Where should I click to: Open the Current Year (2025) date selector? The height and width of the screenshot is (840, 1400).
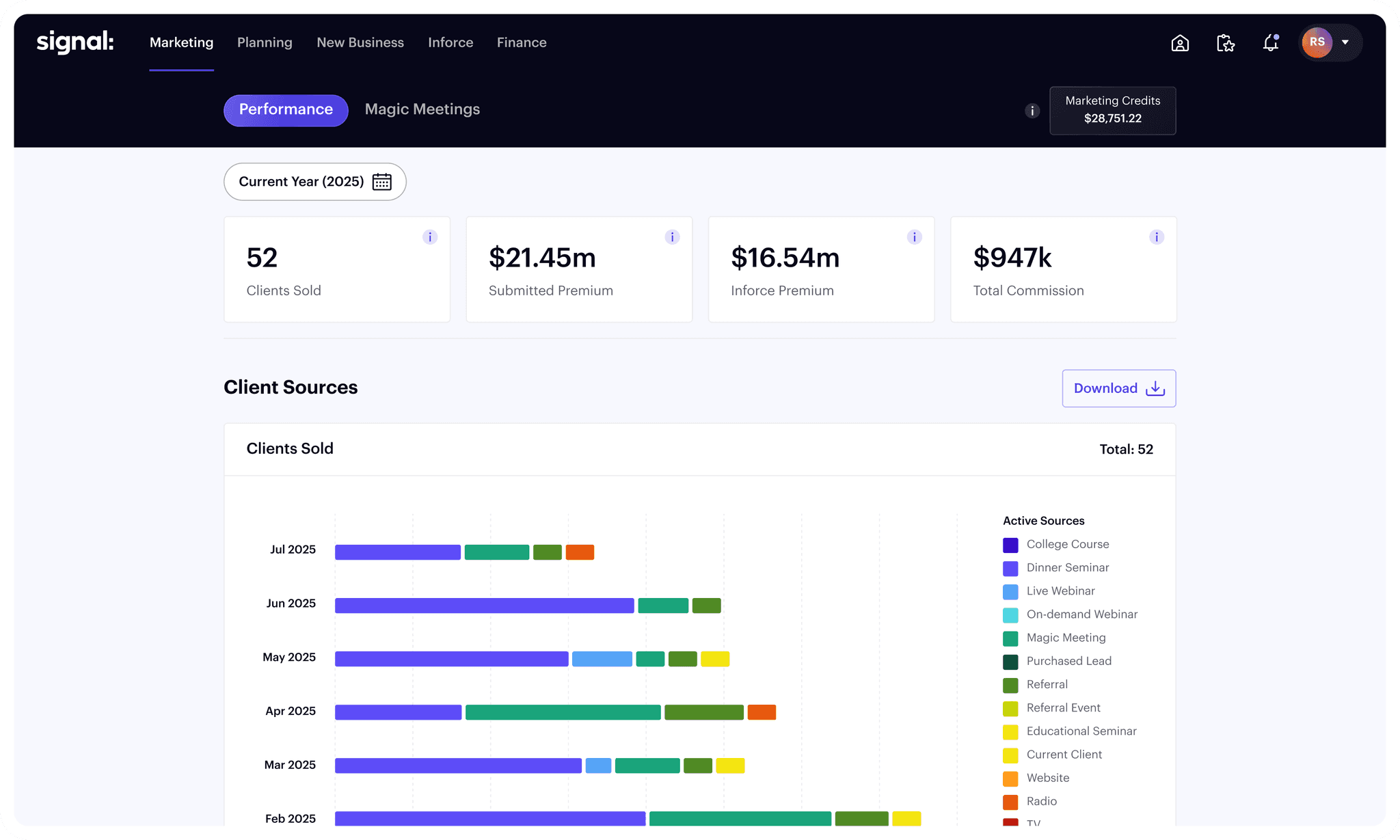coord(315,182)
